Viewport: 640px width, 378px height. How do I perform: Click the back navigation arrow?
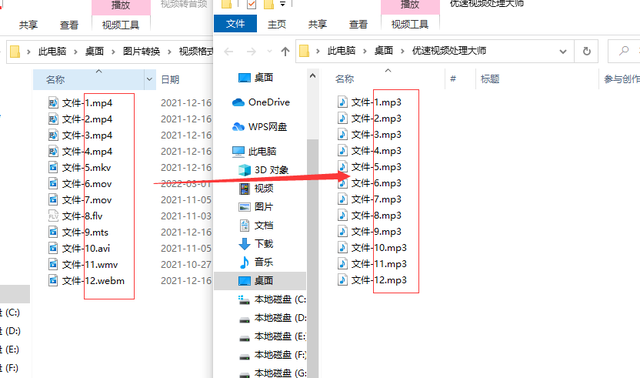coord(229,51)
